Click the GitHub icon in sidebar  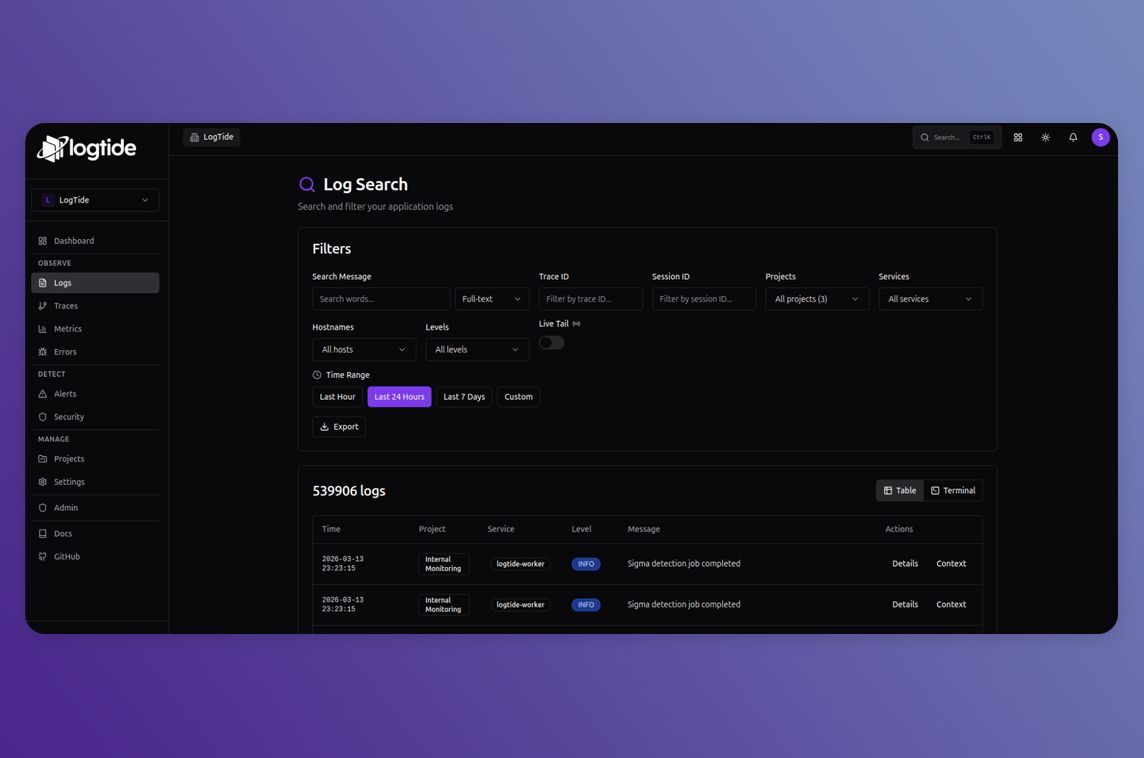pyautogui.click(x=42, y=557)
